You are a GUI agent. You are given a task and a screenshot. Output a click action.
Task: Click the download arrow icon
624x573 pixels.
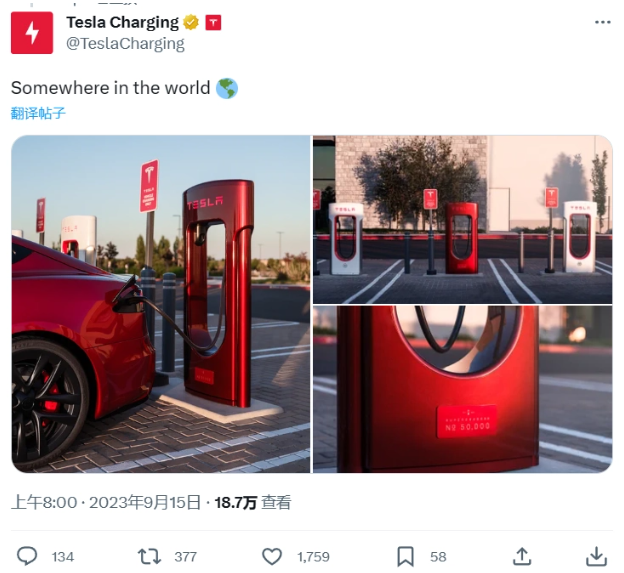pyautogui.click(x=597, y=556)
